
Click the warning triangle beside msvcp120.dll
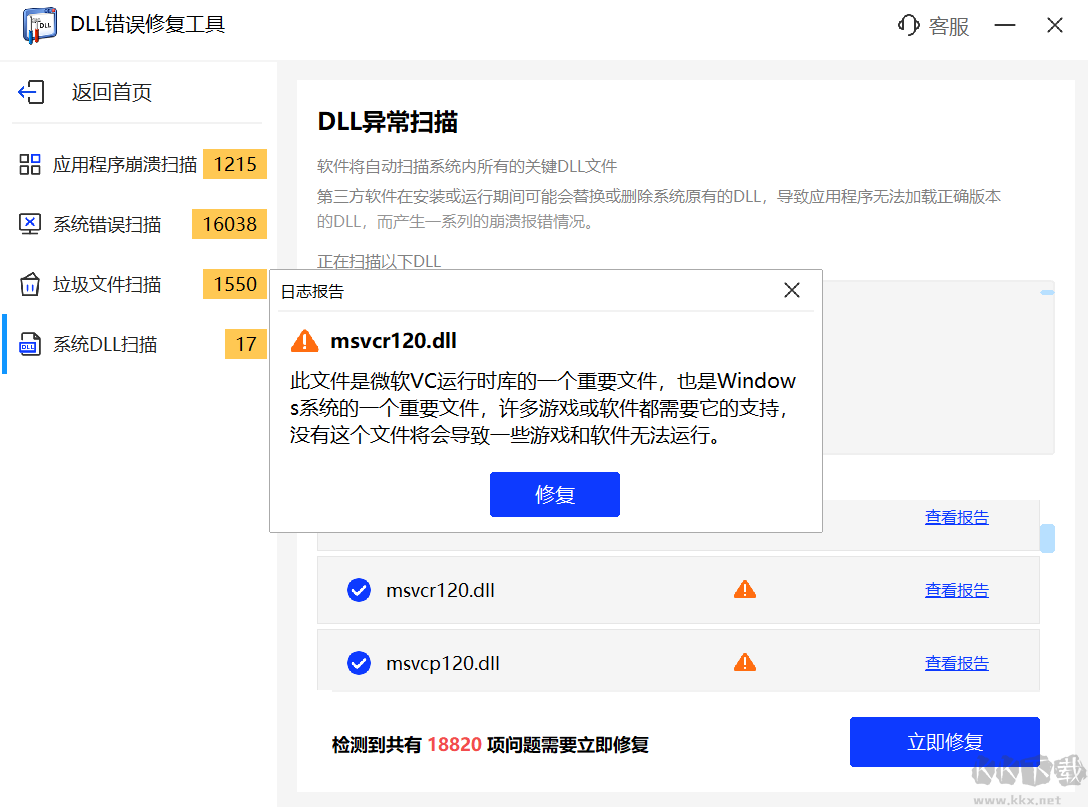tap(744, 662)
